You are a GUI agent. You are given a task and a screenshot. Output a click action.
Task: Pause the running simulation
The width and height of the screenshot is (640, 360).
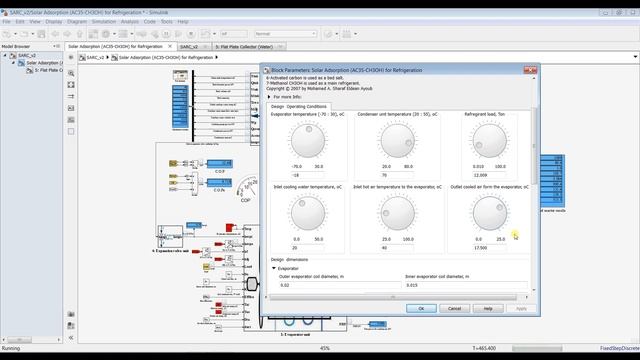(167, 34)
